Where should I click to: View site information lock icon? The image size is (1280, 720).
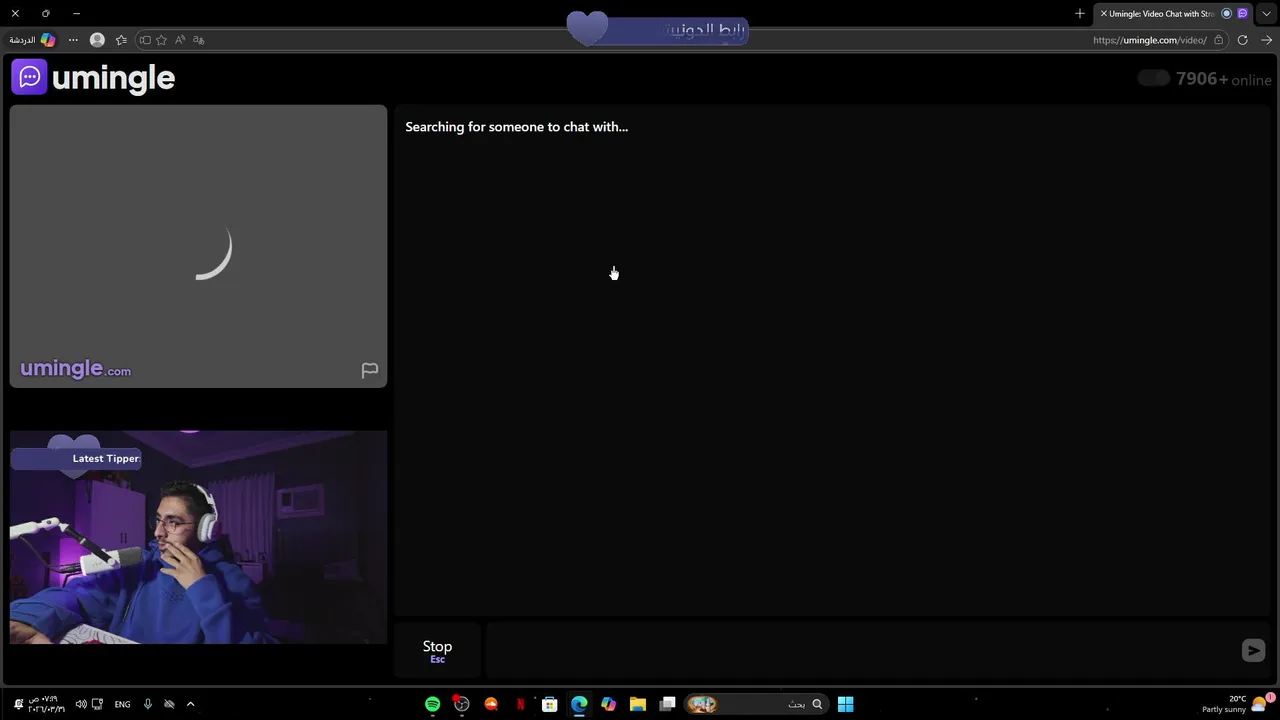tap(1218, 40)
